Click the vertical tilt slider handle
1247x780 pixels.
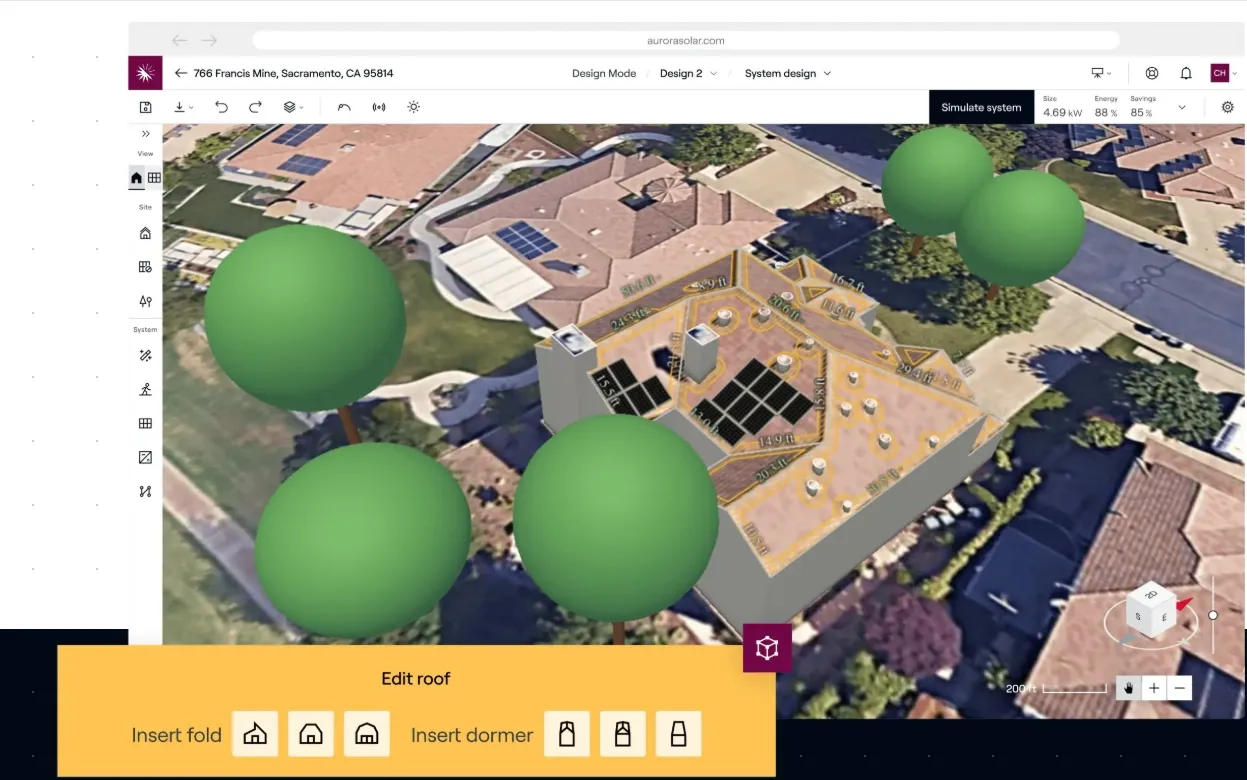pos(1213,615)
